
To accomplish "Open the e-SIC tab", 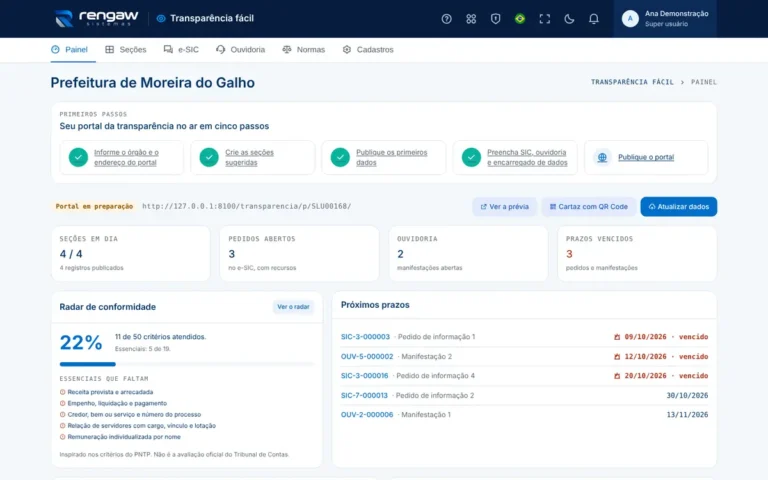I will pos(181,49).
